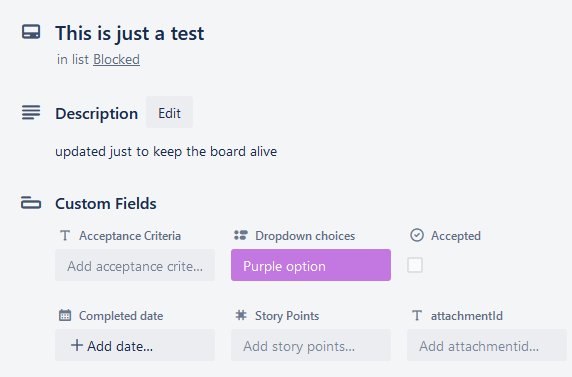This screenshot has height=377, width=572.
Task: Edit the card description
Action: click(169, 113)
